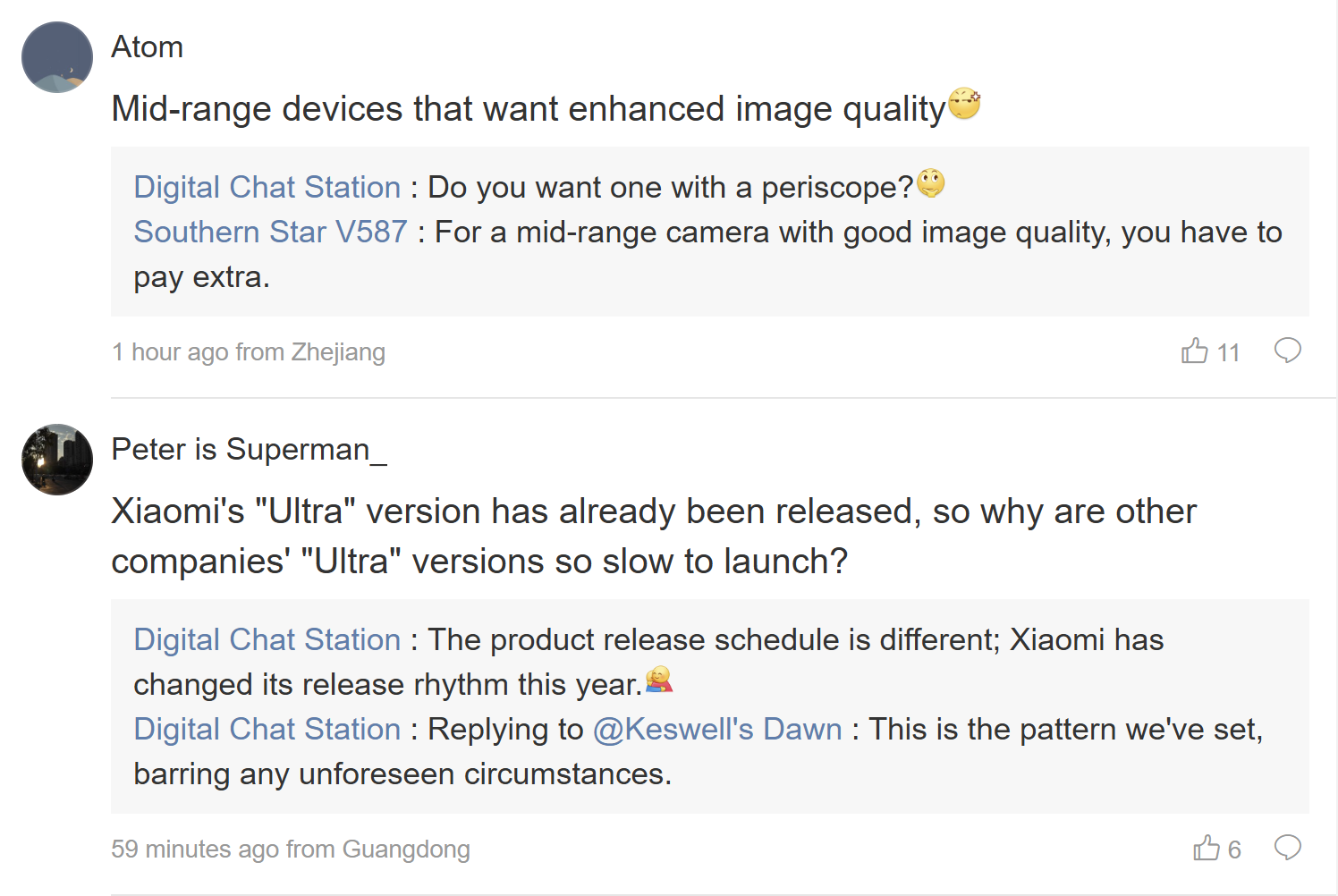Click the emoji after 'enhanced image quality'
Image resolution: width=1338 pixels, height=896 pixels.
click(x=964, y=105)
